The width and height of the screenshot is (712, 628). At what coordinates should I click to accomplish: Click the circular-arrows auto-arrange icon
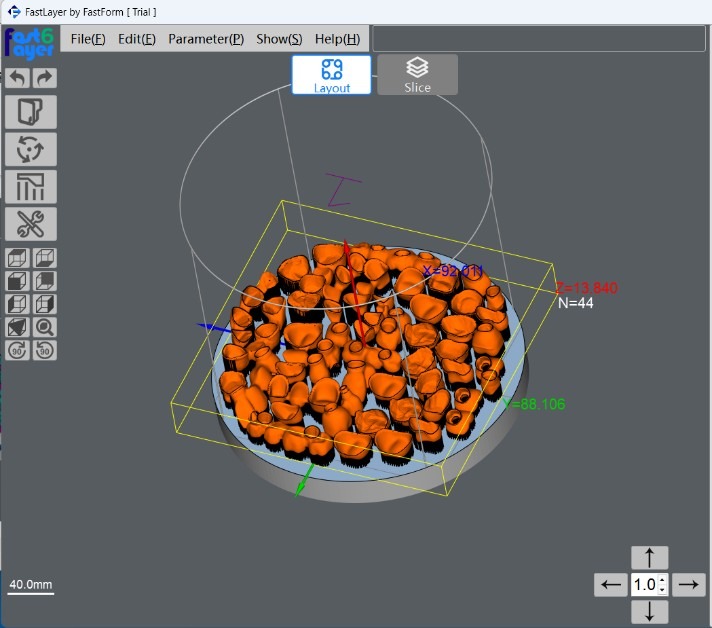click(31, 149)
